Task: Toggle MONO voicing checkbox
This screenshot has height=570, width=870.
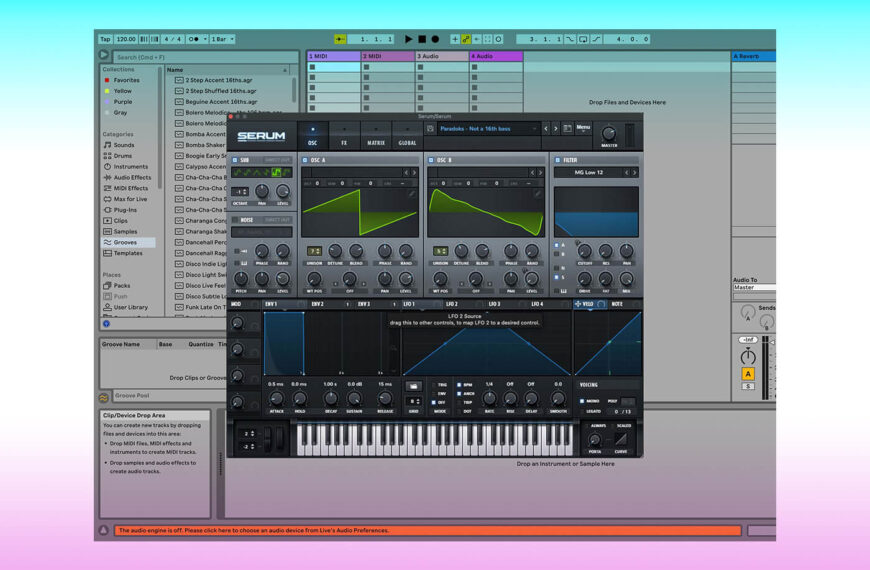Action: tap(582, 401)
